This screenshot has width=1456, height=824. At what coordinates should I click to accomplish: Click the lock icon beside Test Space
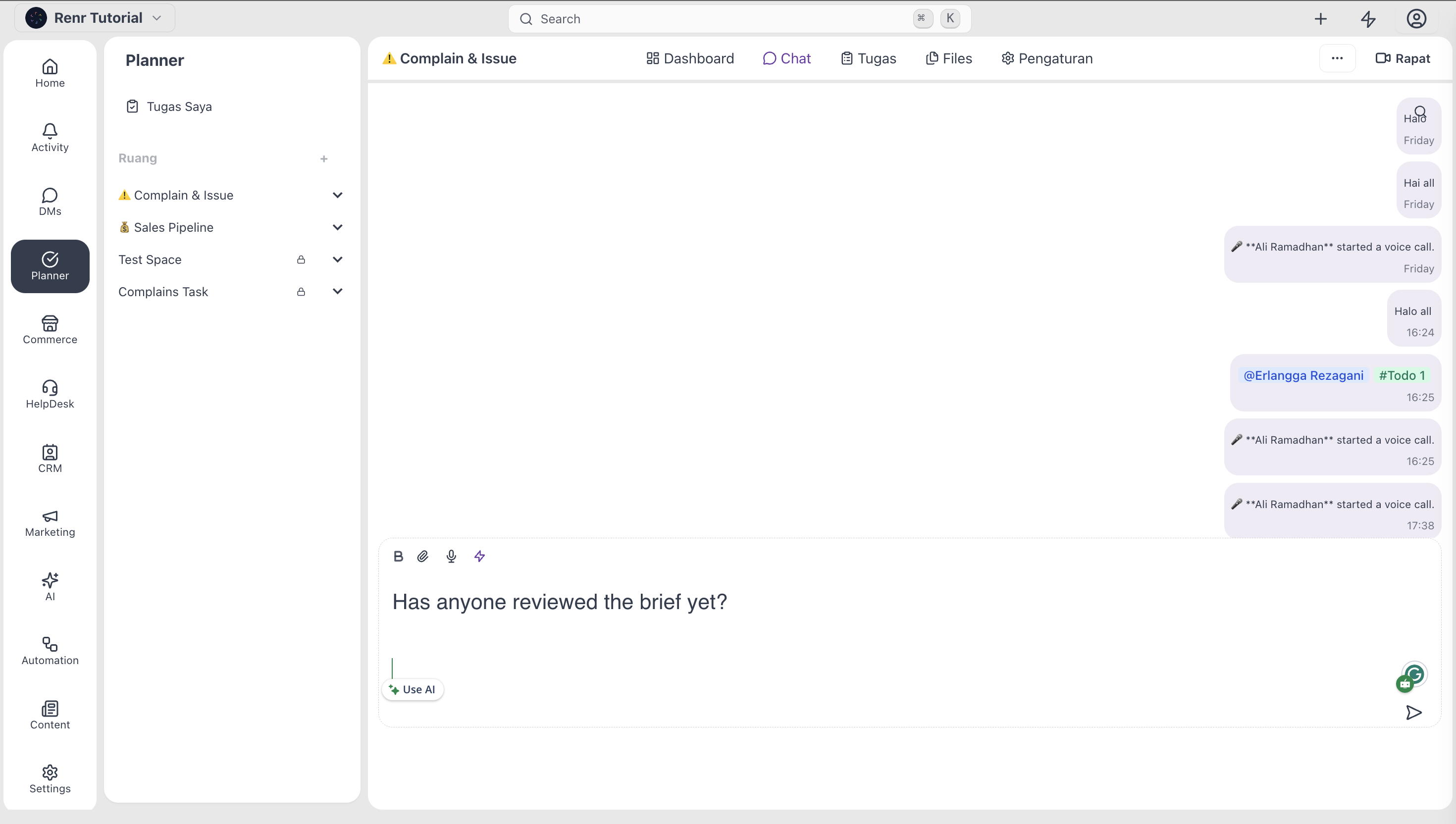[x=301, y=260]
